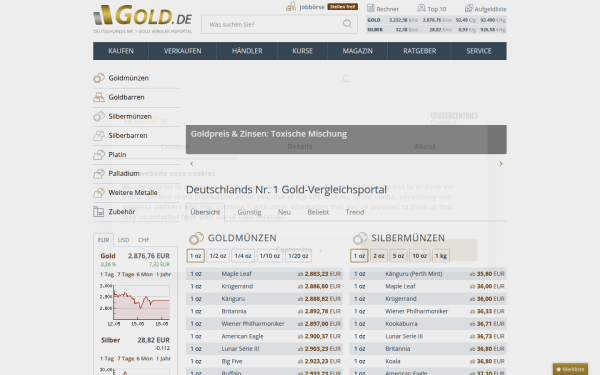
Task: Open the HÄNDLER menu
Action: tap(247, 51)
